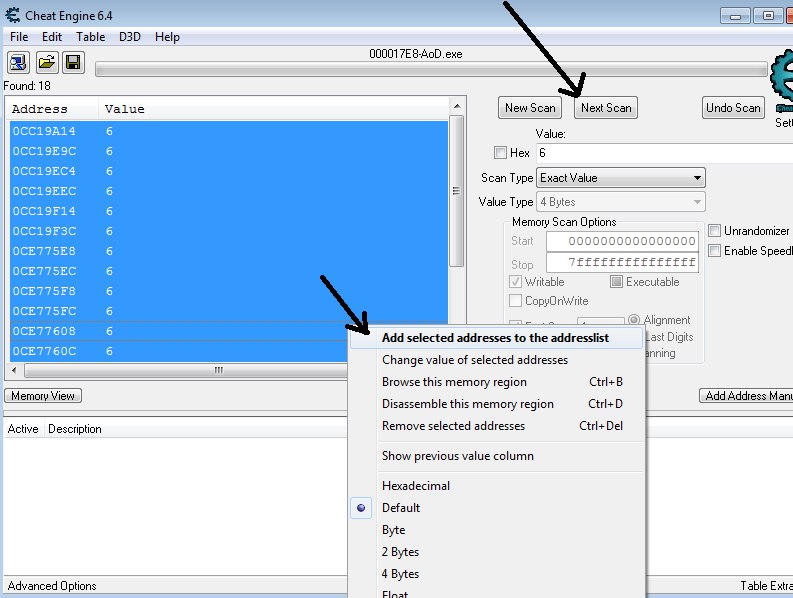Choose Change value of selected addresses
The height and width of the screenshot is (598, 793).
[x=498, y=360]
